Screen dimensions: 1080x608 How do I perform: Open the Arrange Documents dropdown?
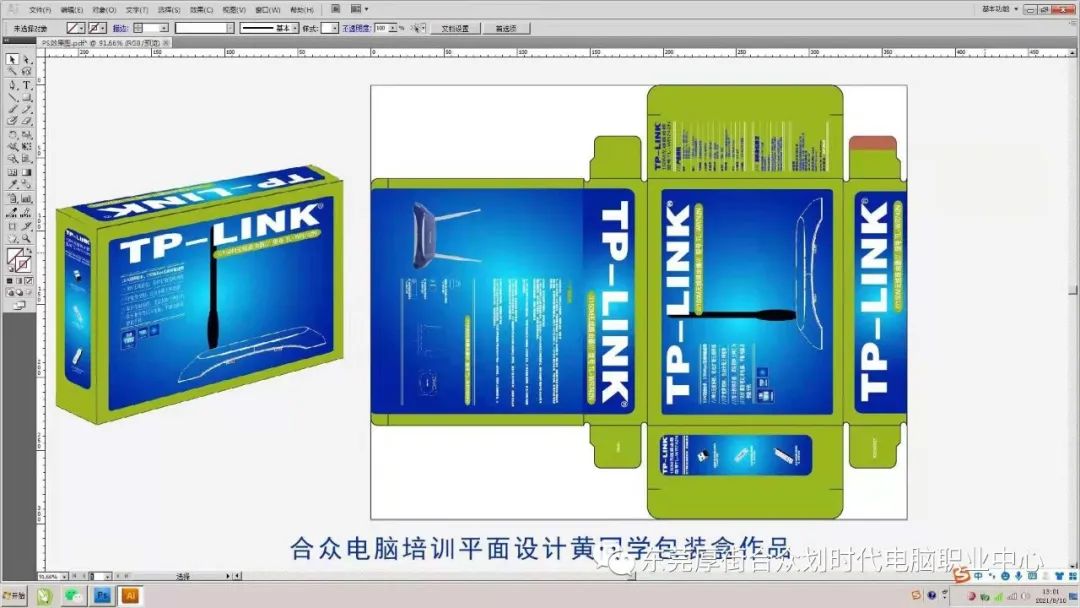point(360,9)
